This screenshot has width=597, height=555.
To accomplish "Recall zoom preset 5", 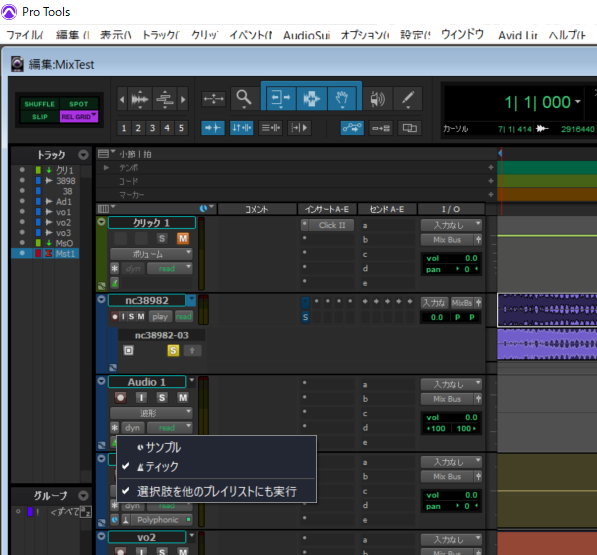I will (182, 128).
